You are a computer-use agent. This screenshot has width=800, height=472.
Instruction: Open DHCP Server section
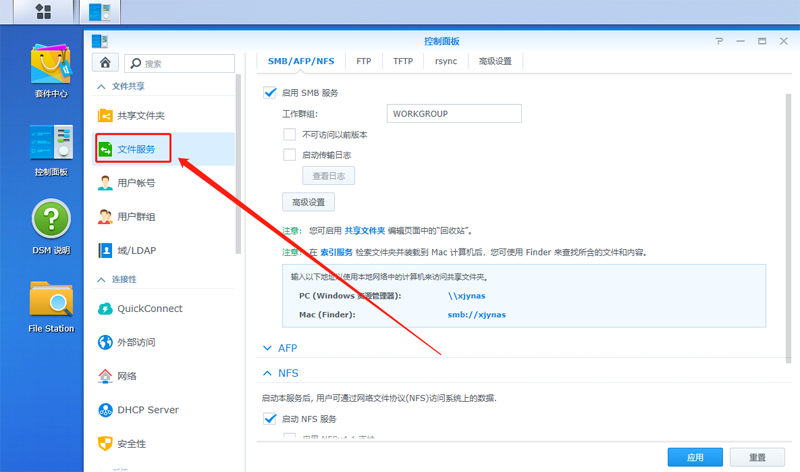pyautogui.click(x=163, y=410)
